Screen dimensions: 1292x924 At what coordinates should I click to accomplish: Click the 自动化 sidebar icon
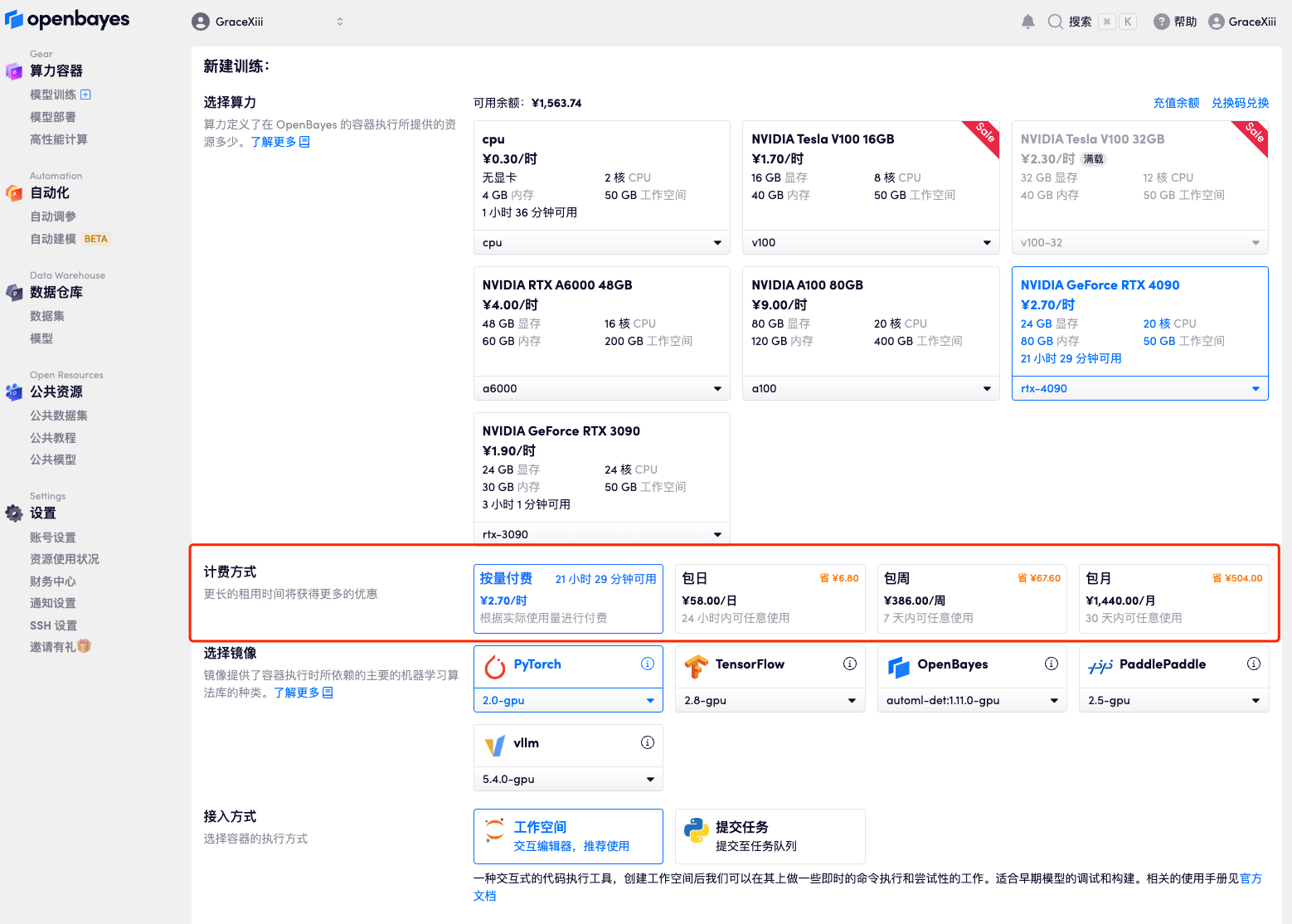pyautogui.click(x=14, y=193)
